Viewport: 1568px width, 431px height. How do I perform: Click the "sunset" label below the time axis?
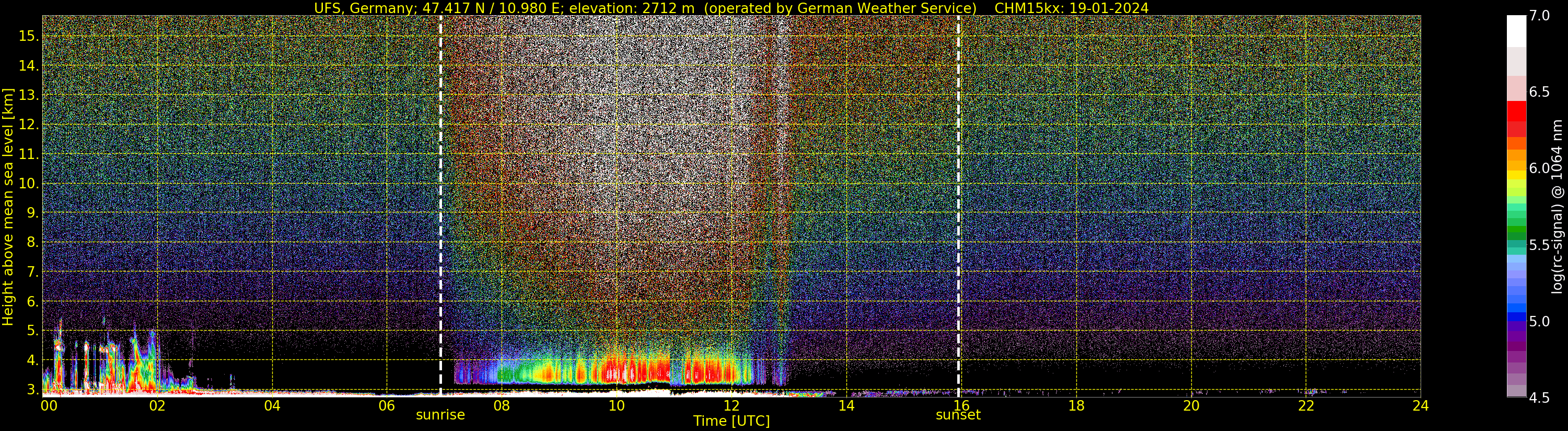[958, 415]
